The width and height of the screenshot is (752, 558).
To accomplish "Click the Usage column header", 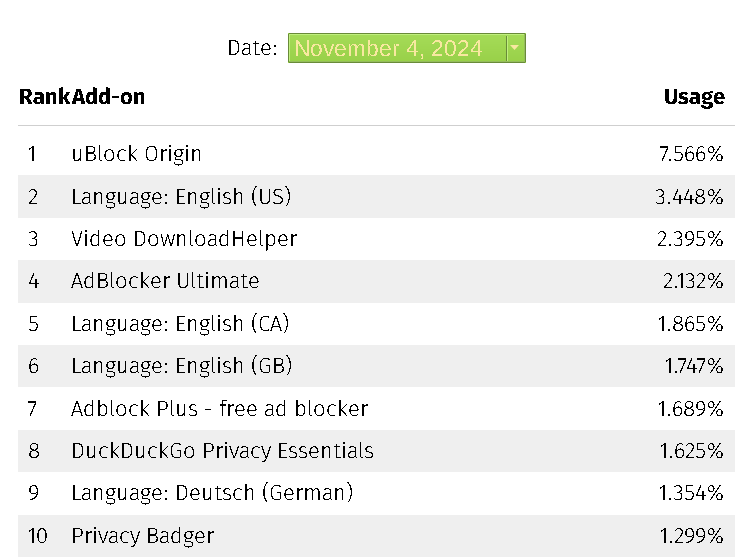I will tap(694, 97).
